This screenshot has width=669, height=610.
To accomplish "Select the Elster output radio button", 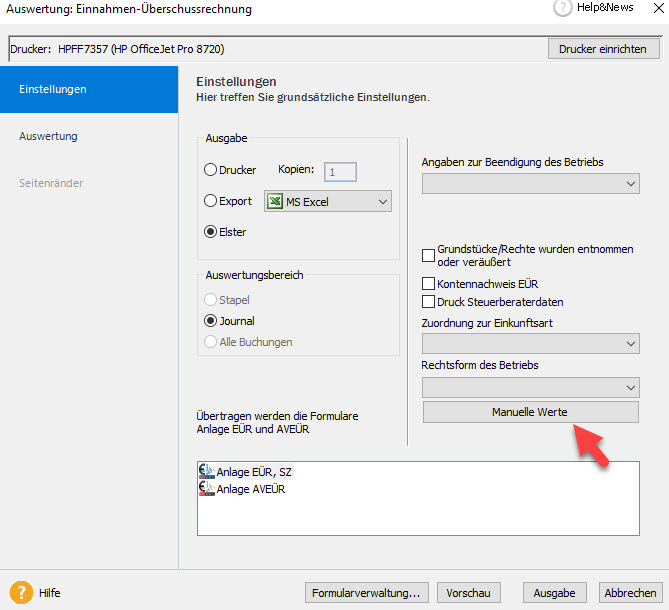I will click(x=210, y=232).
